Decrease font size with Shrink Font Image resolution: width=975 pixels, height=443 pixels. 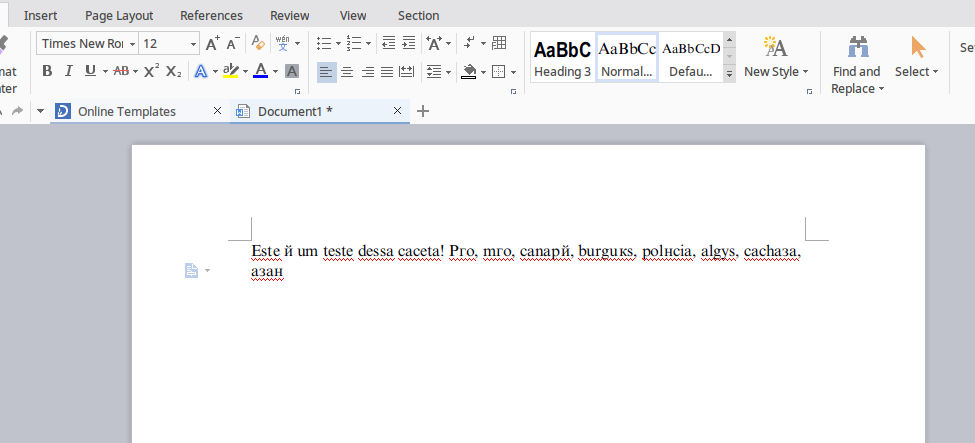pos(233,44)
